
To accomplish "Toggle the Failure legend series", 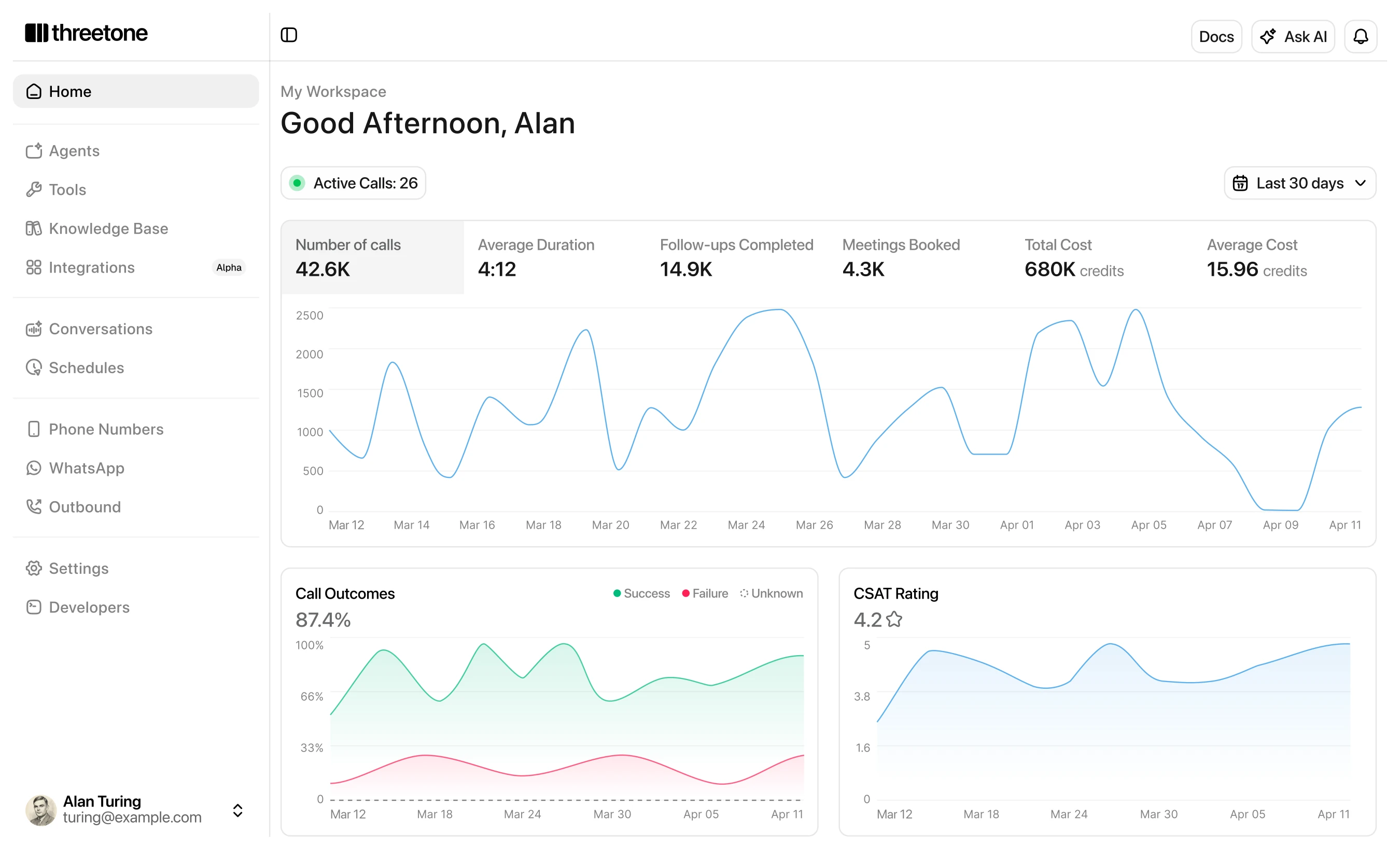I will click(705, 593).
